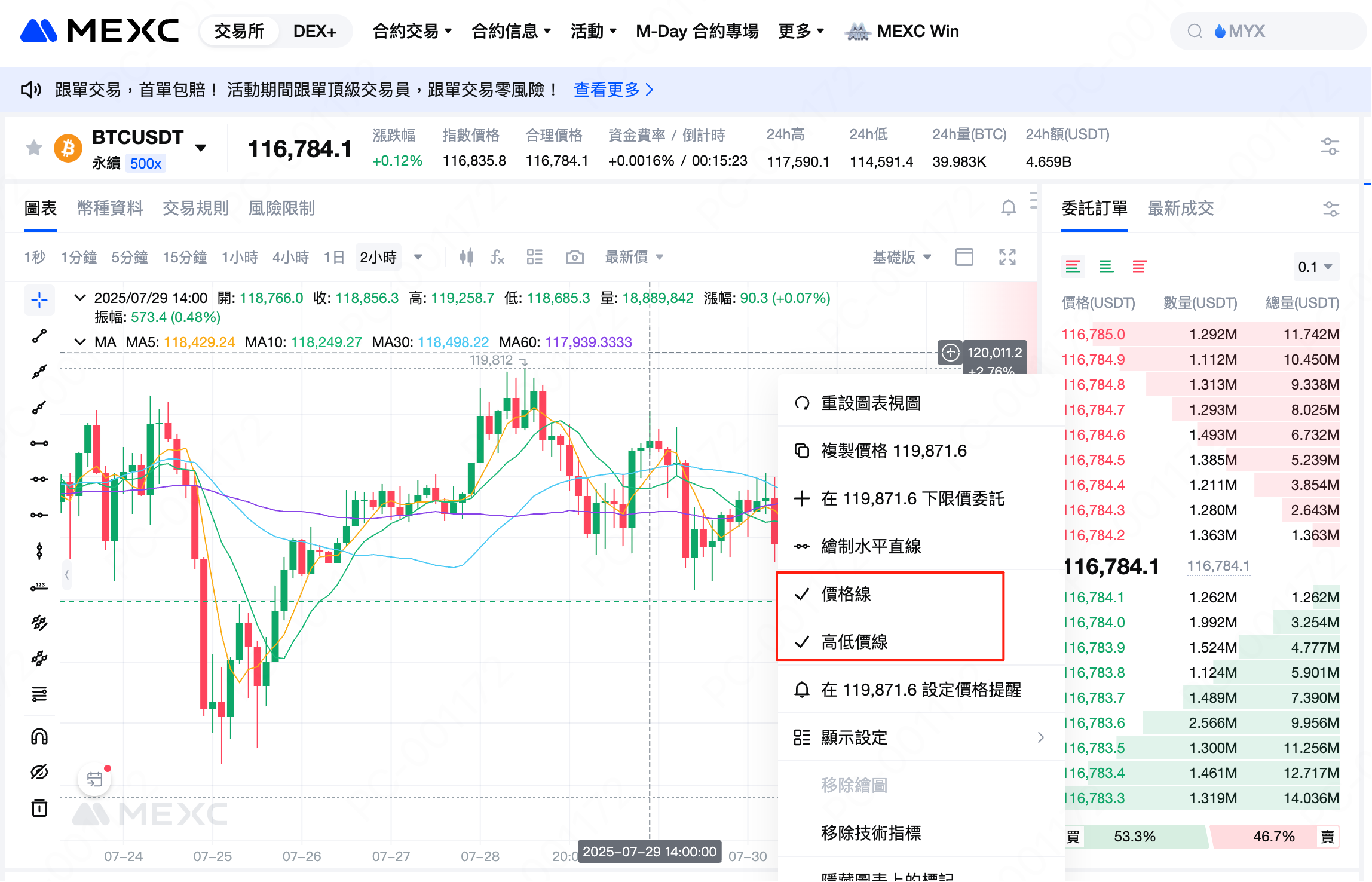This screenshot has height=882, width=1372.
Task: Uncheck 高低價線 in context menu
Action: pos(853,642)
